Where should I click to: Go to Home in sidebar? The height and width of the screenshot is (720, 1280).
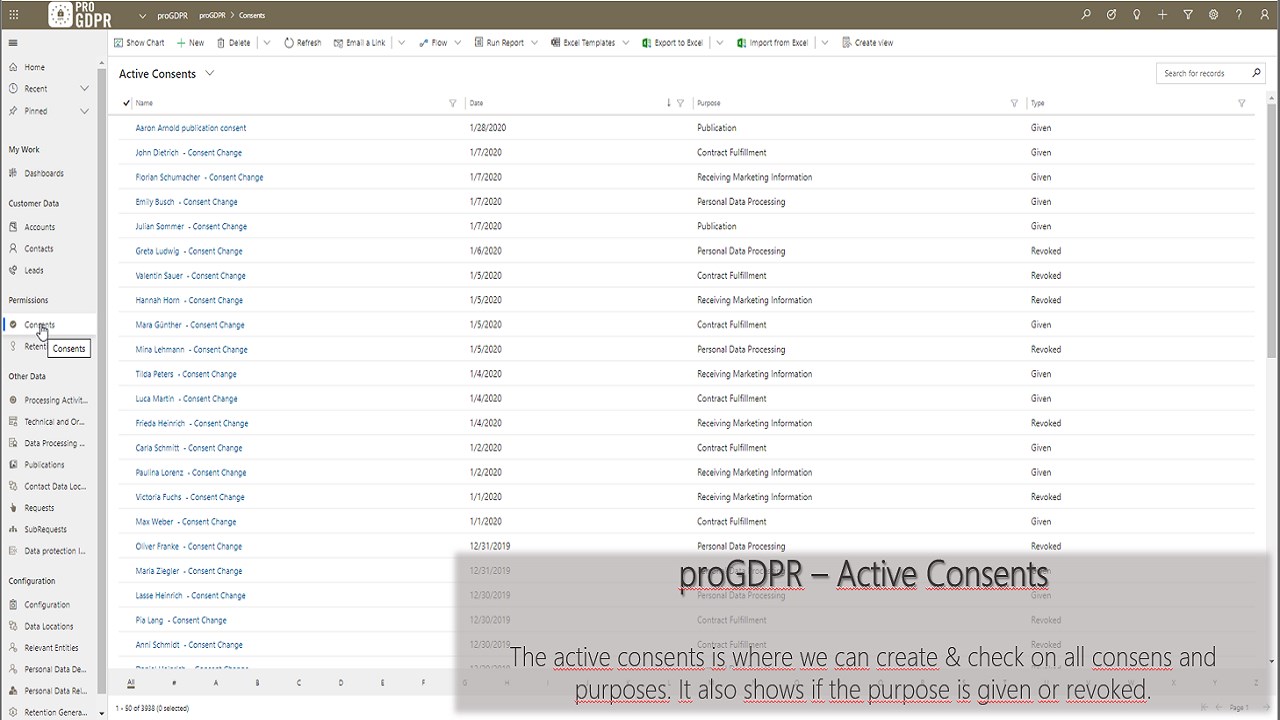(35, 67)
